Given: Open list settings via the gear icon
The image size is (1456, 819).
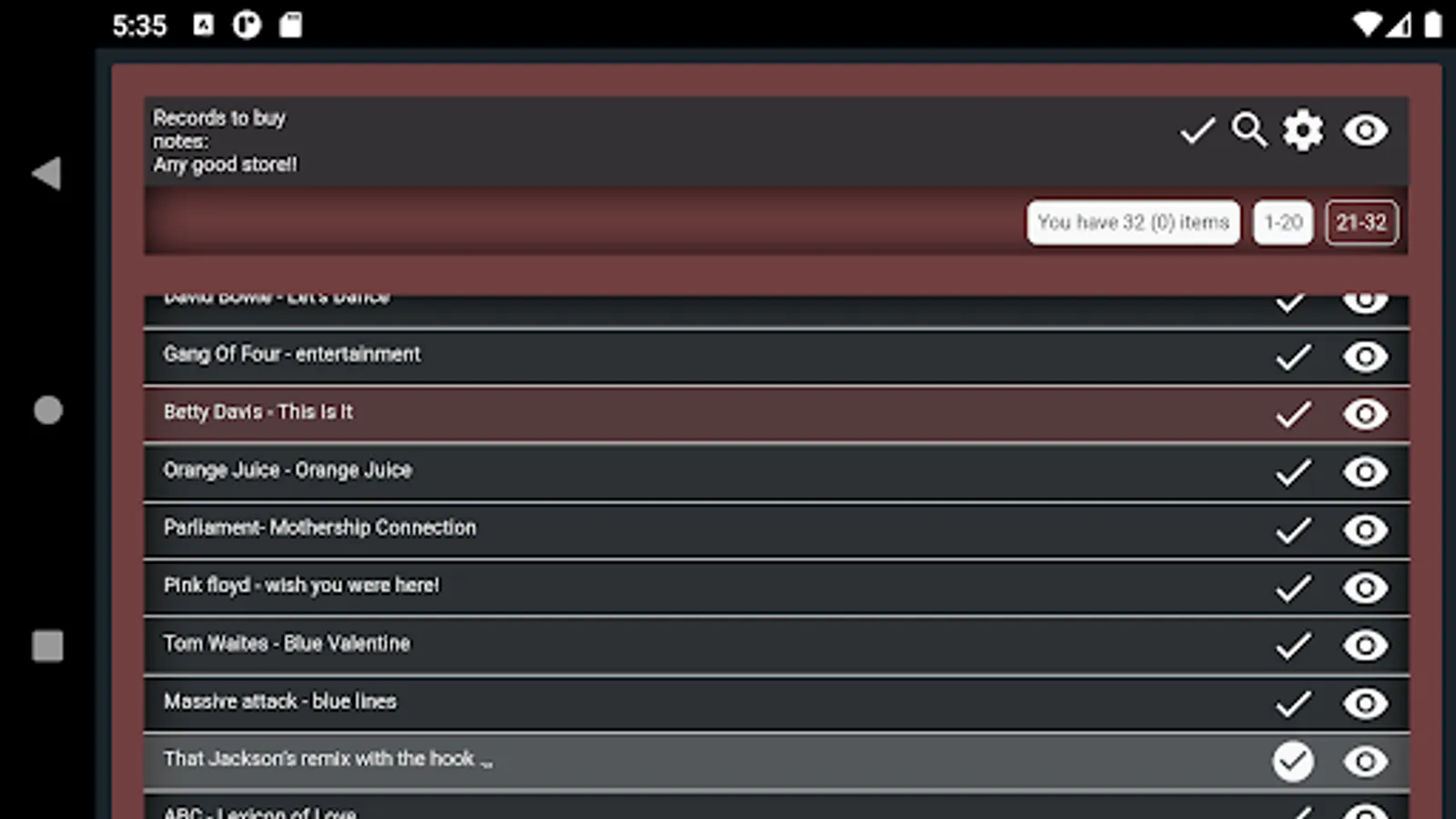Looking at the screenshot, I should click(x=1303, y=131).
